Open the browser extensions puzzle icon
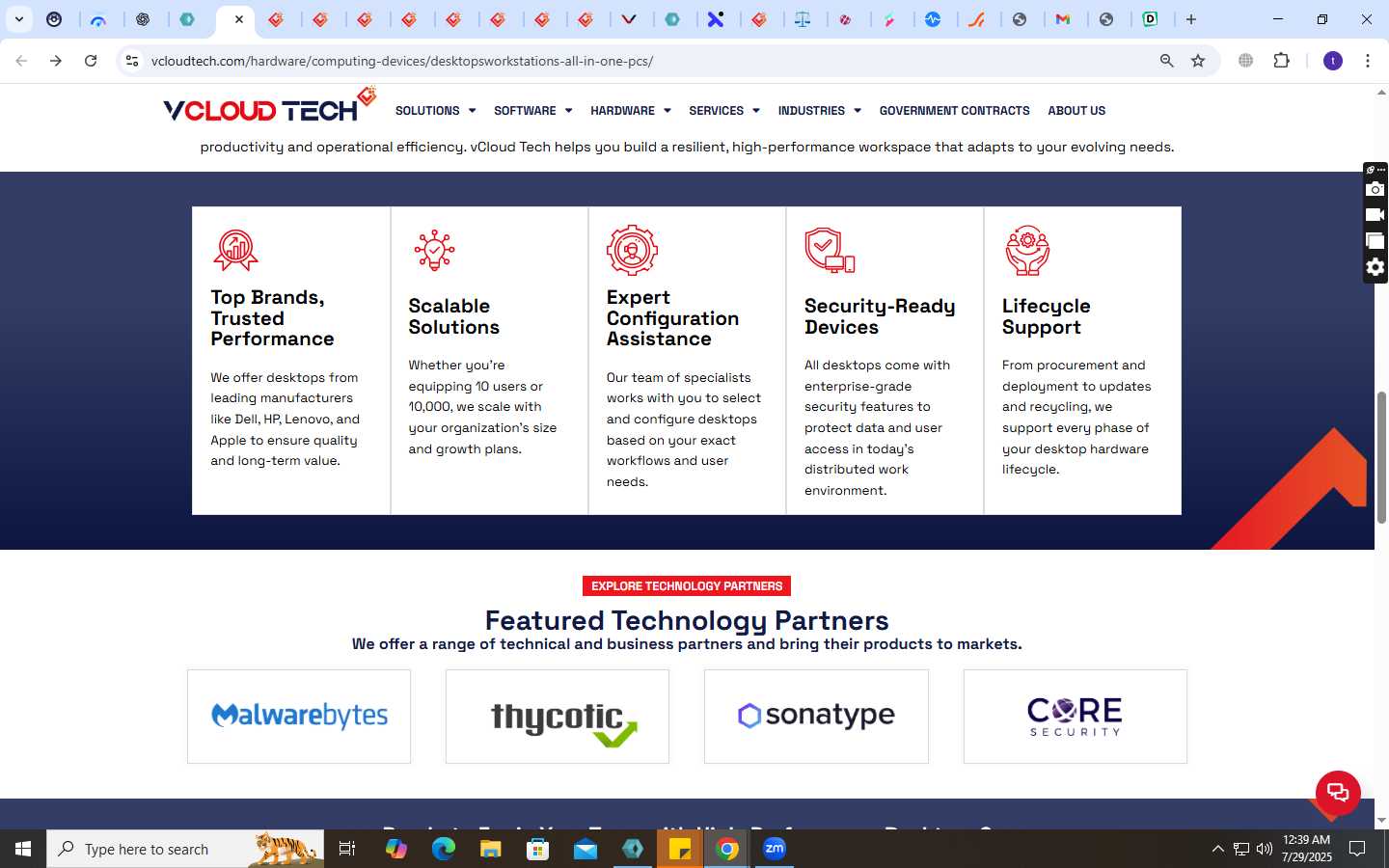 tap(1281, 61)
